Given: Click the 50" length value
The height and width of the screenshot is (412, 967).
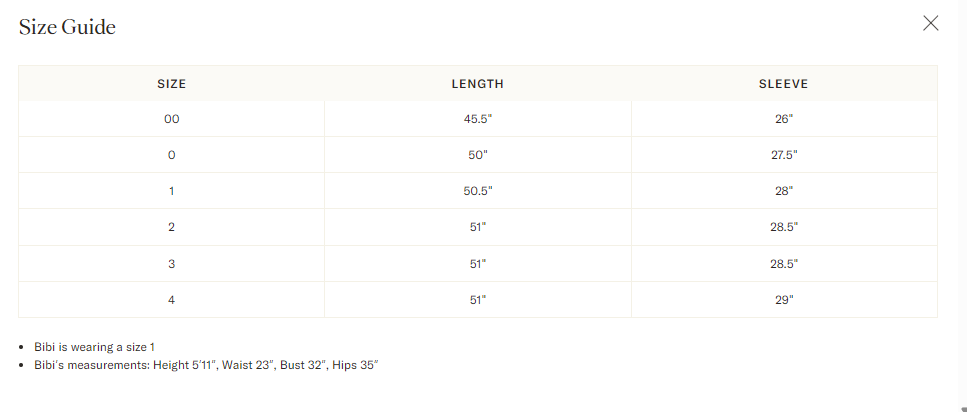Looking at the screenshot, I should (x=478, y=155).
